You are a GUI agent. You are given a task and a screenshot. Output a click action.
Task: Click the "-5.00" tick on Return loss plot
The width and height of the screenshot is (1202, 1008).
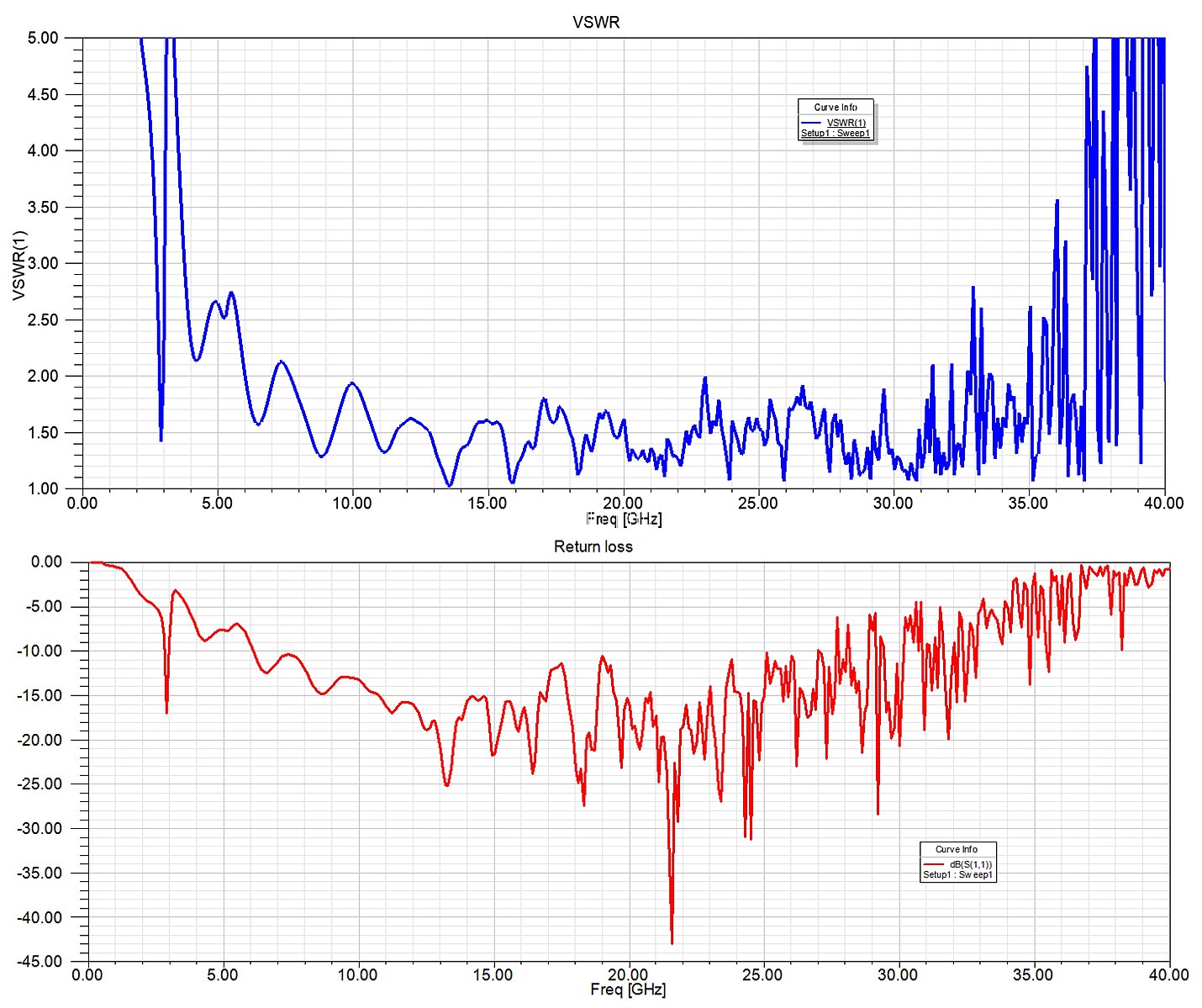click(43, 607)
